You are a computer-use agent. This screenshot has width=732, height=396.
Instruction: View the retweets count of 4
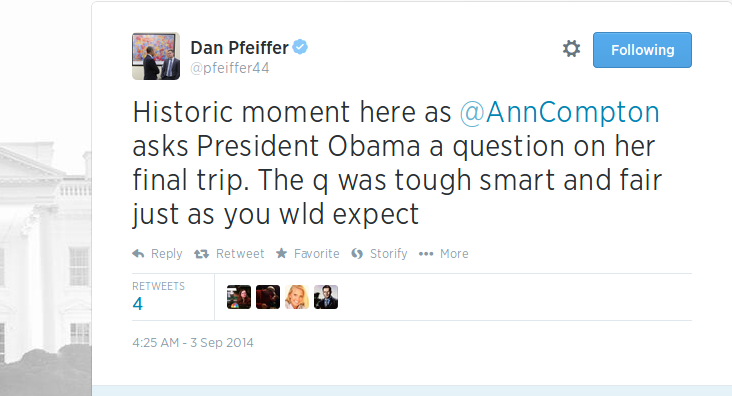pos(138,304)
